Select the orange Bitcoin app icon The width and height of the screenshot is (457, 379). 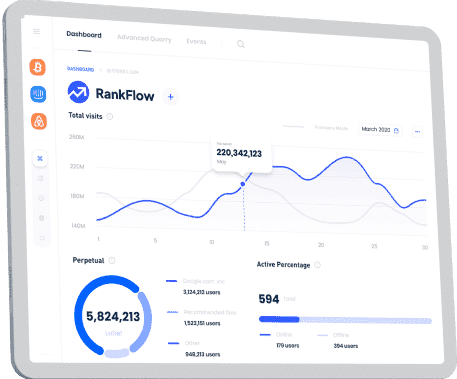(38, 67)
